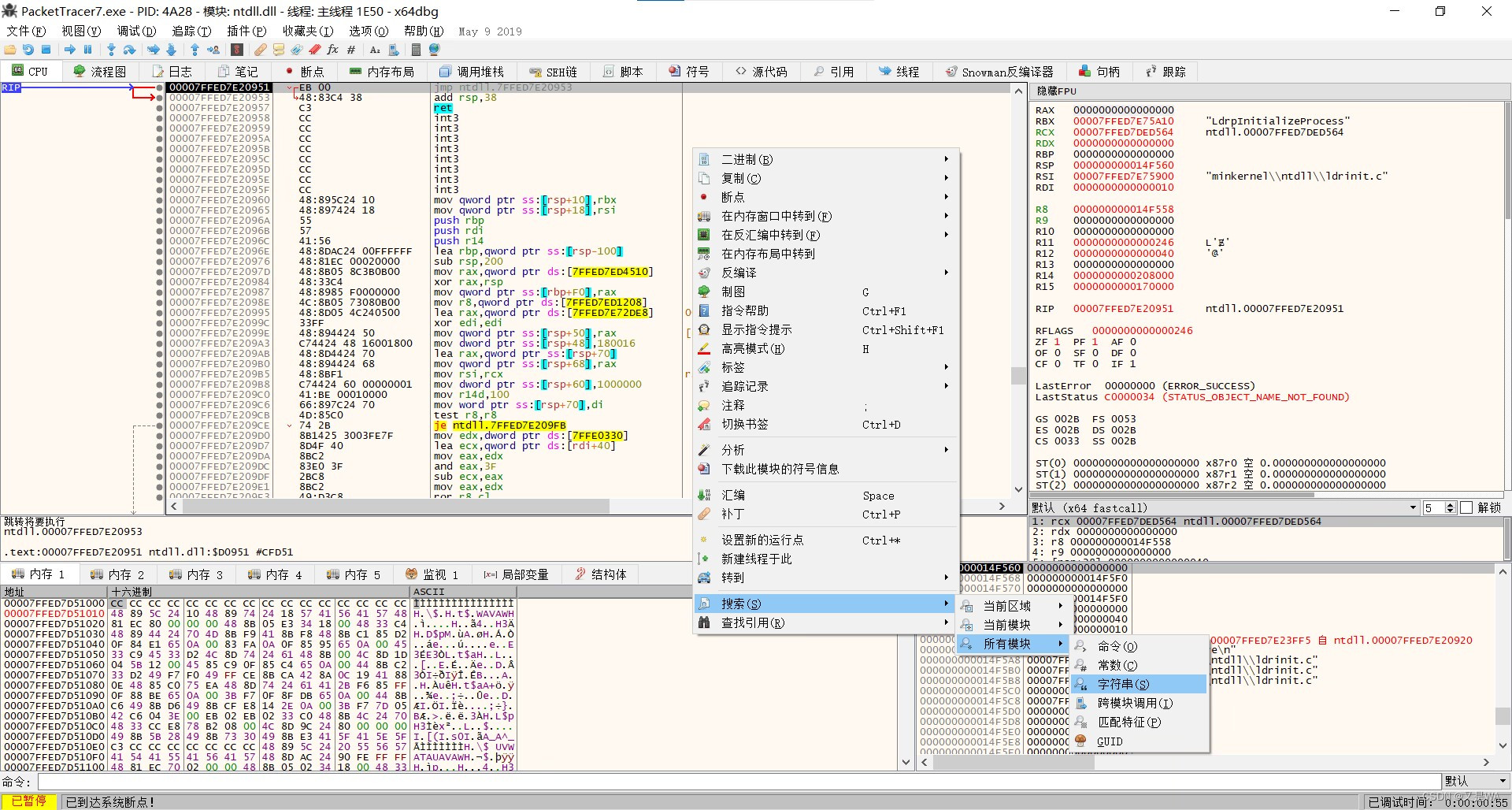Click the Comments toolbar icon
Screen dimensions: 1512x810
tap(278, 50)
